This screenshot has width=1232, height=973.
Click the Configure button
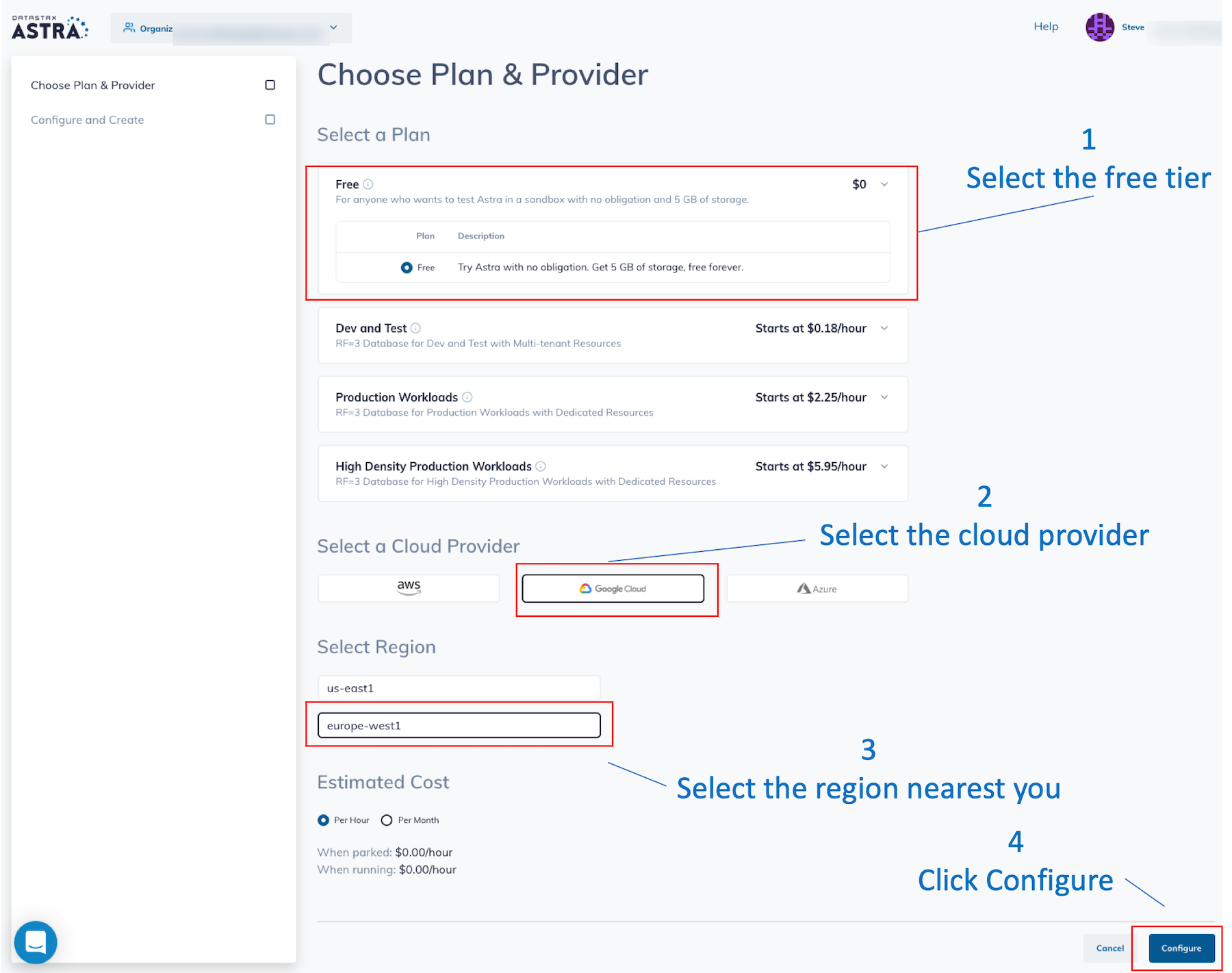point(1181,948)
